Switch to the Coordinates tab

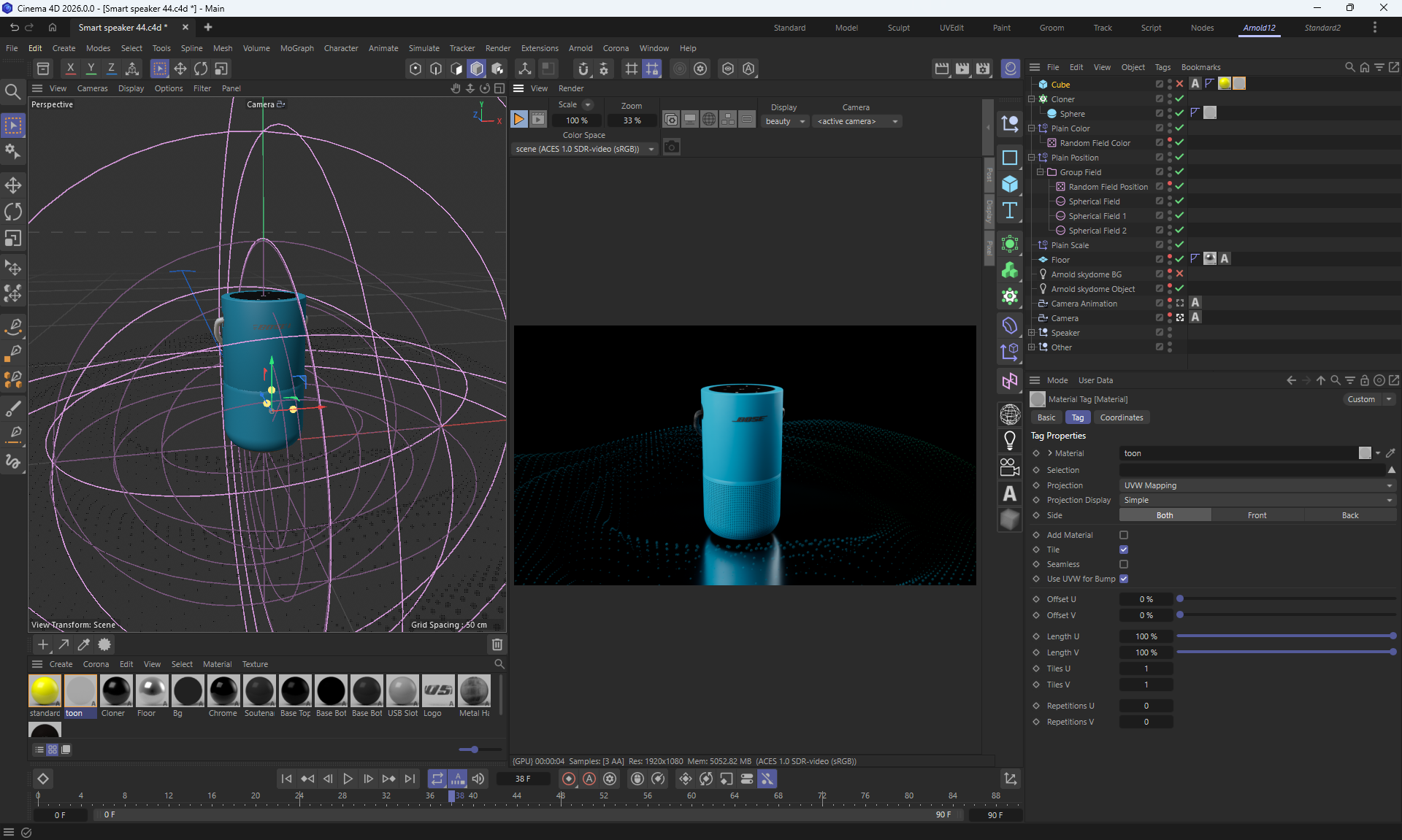(x=1121, y=417)
